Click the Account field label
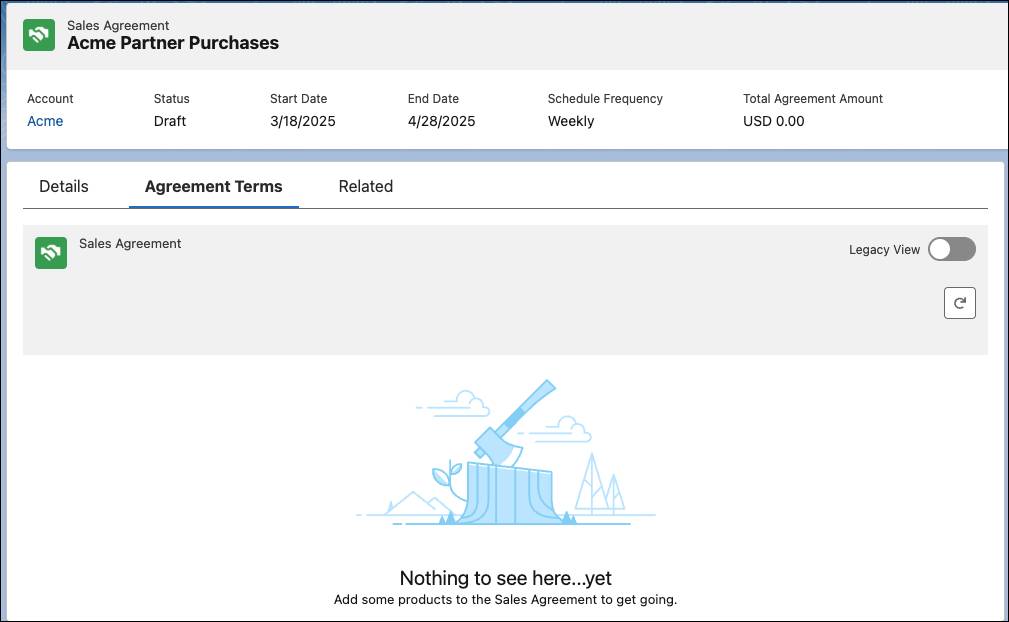This screenshot has height=622, width=1009. pyautogui.click(x=50, y=98)
